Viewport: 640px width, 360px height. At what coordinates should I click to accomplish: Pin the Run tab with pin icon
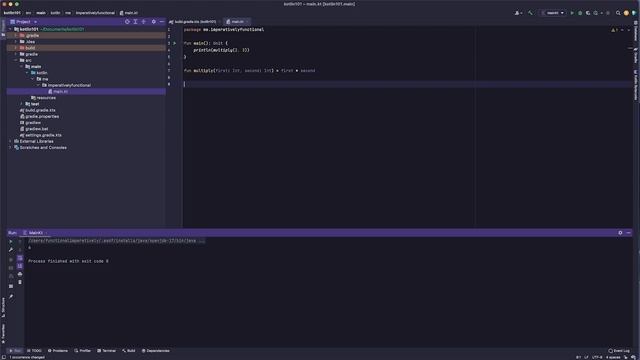click(11, 297)
